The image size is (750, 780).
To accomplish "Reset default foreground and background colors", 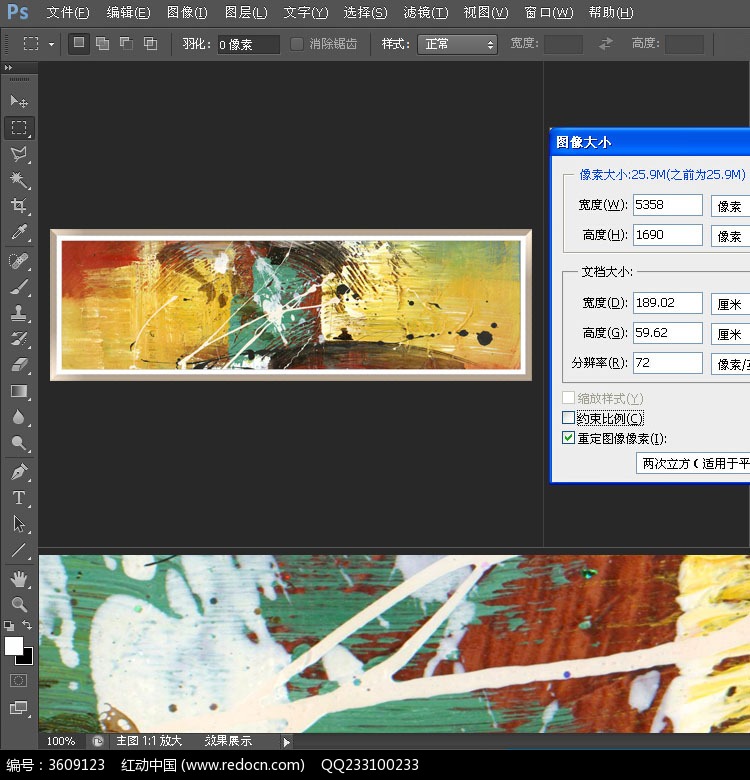I will 8,626.
